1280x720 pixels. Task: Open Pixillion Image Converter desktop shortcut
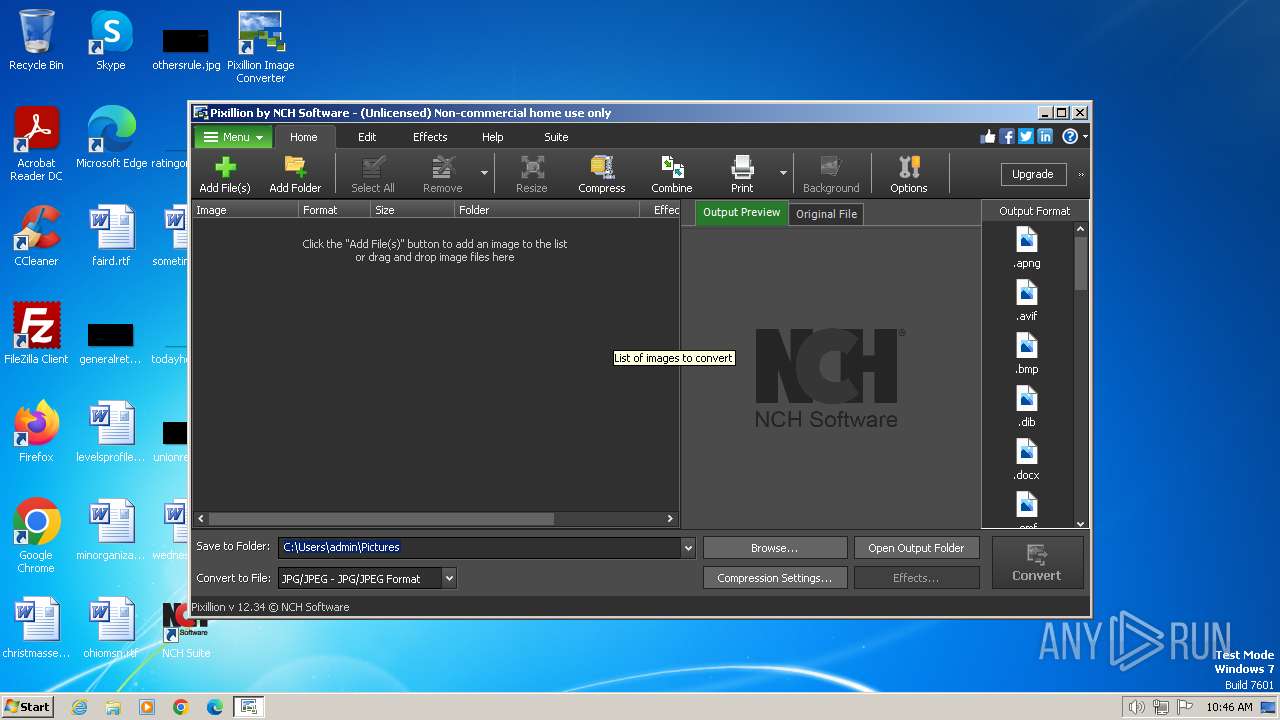click(261, 47)
